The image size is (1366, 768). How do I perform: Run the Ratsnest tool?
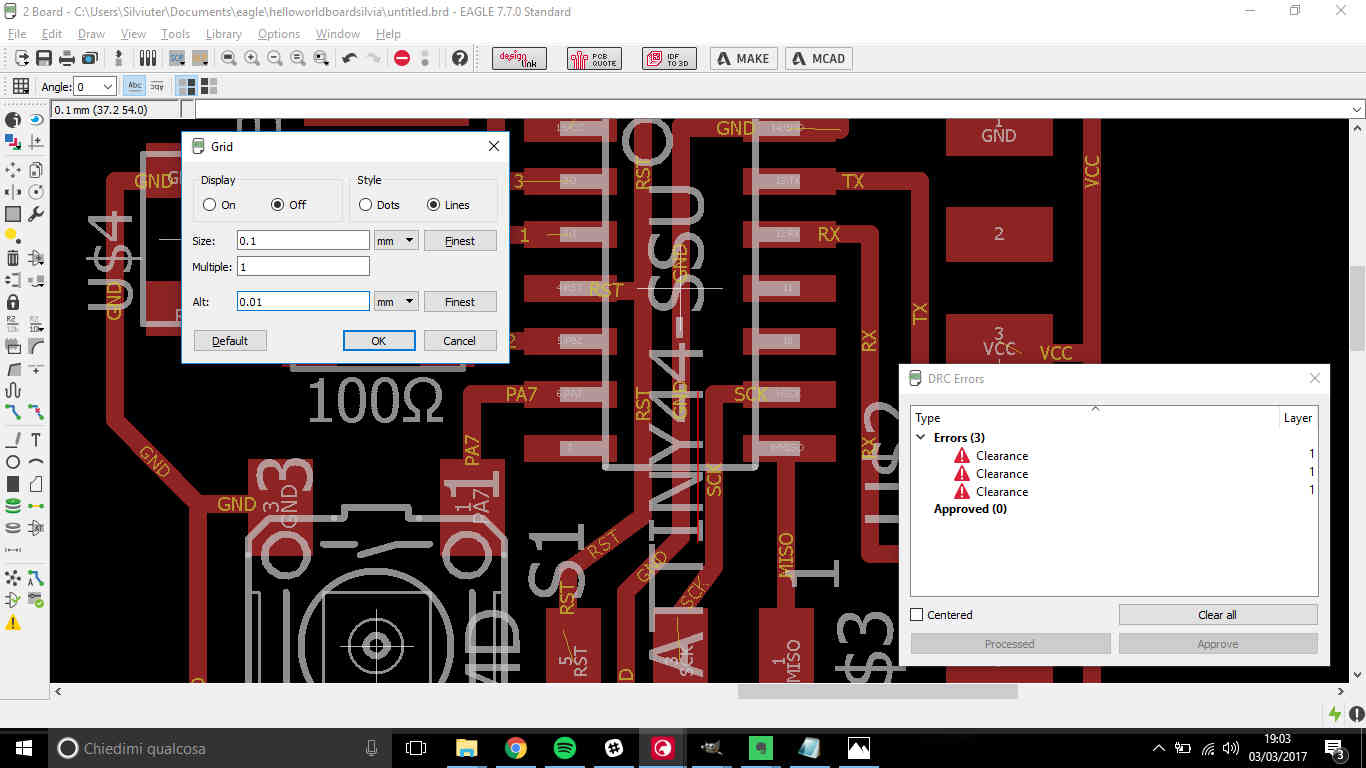13,578
